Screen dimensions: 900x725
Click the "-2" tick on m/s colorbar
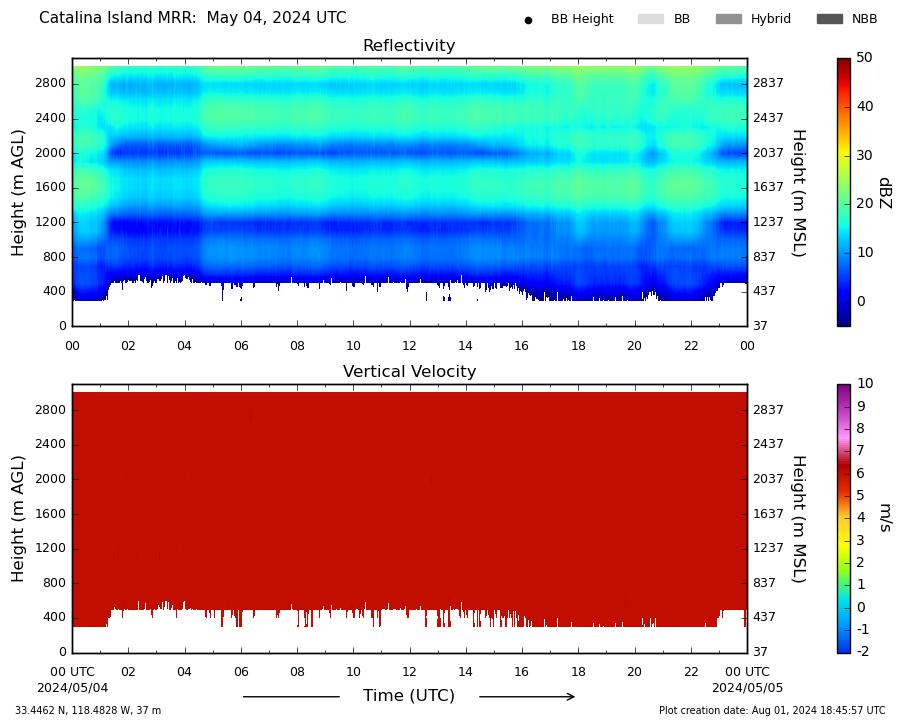862,651
